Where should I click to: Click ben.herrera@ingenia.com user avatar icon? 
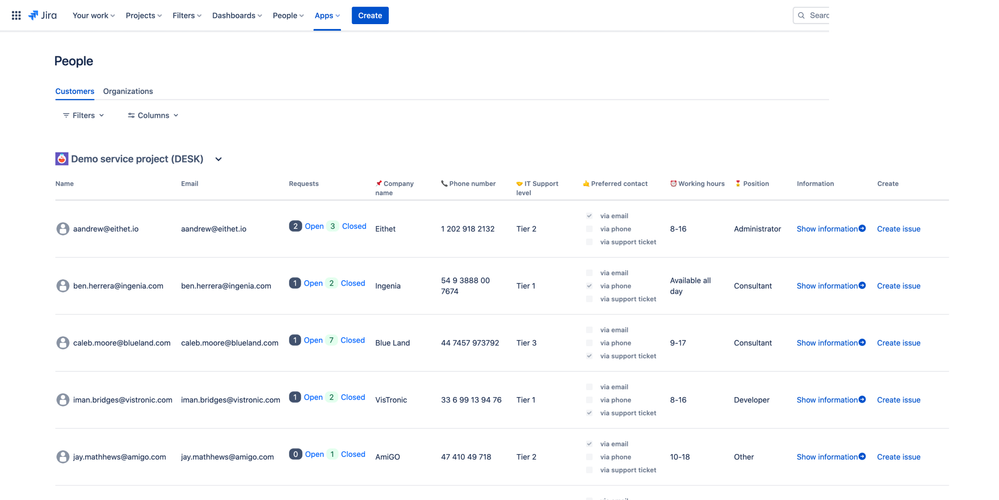(x=62, y=286)
